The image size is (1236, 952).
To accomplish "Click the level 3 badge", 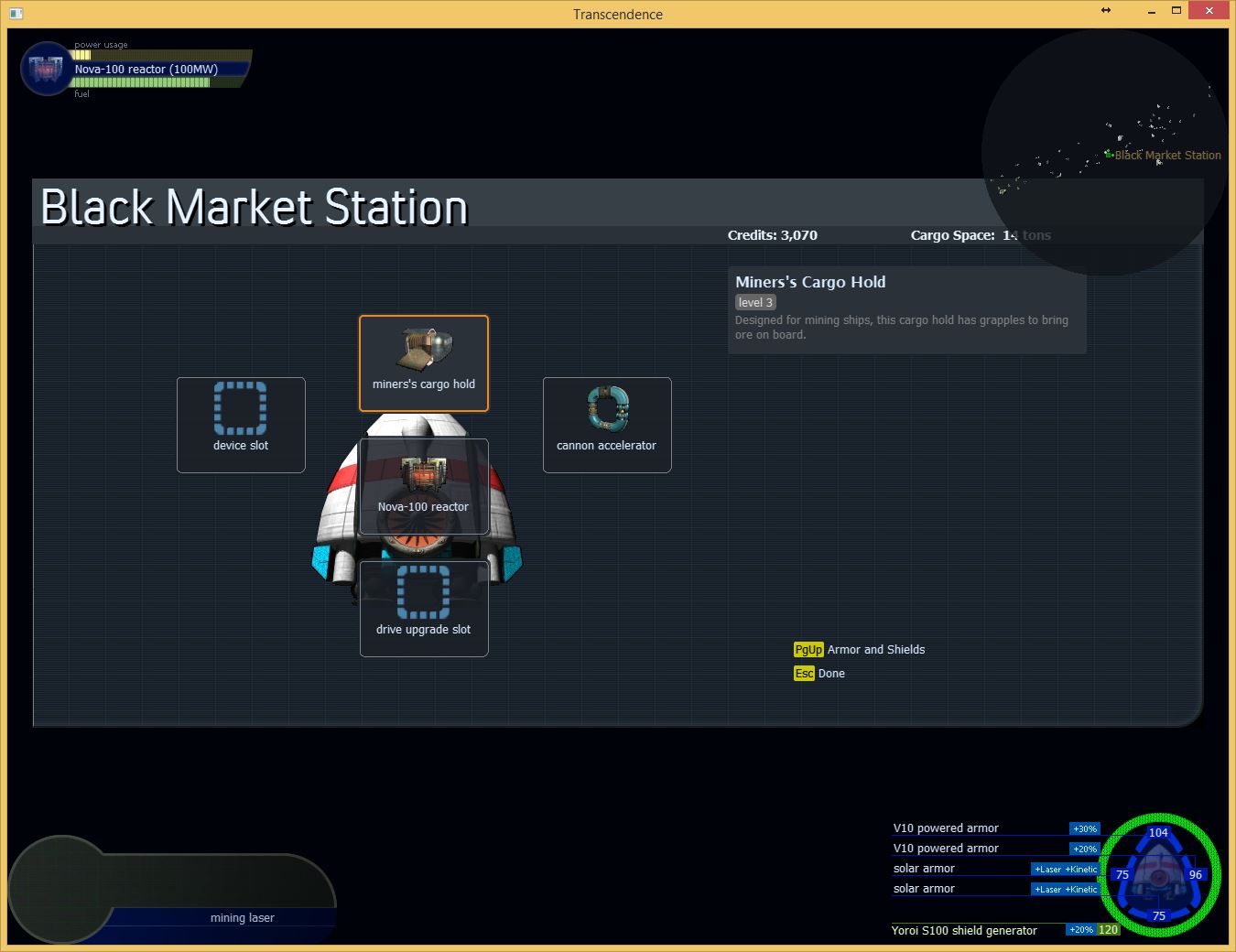I will point(755,302).
